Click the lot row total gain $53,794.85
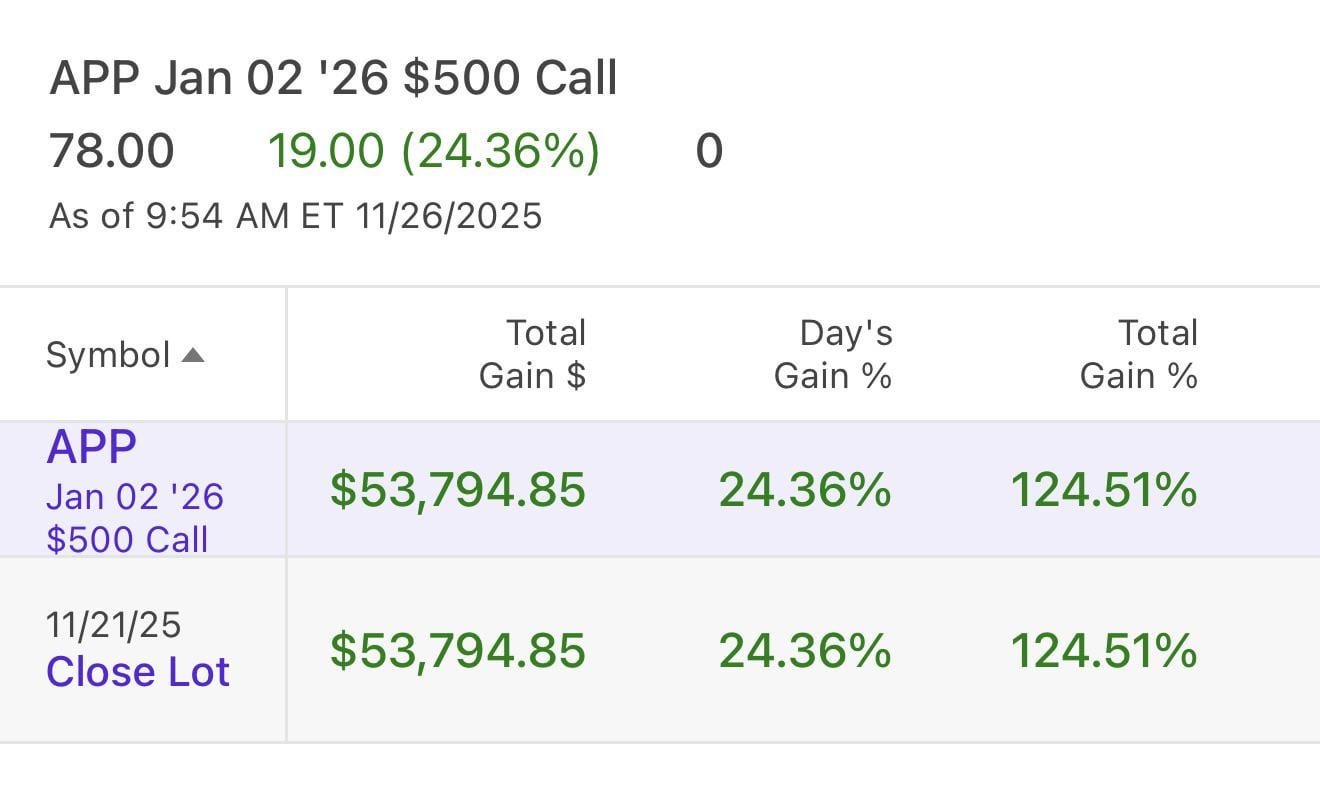 coord(457,651)
